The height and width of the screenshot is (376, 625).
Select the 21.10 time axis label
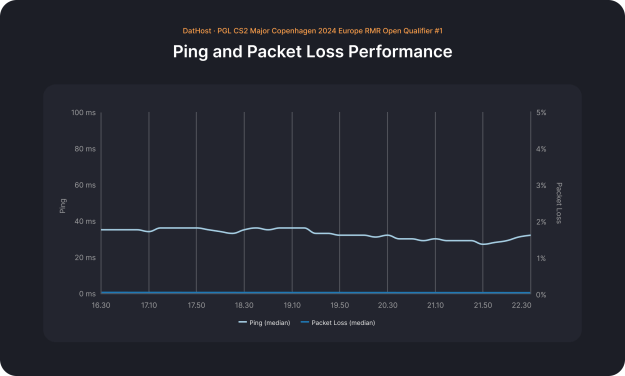(435, 305)
